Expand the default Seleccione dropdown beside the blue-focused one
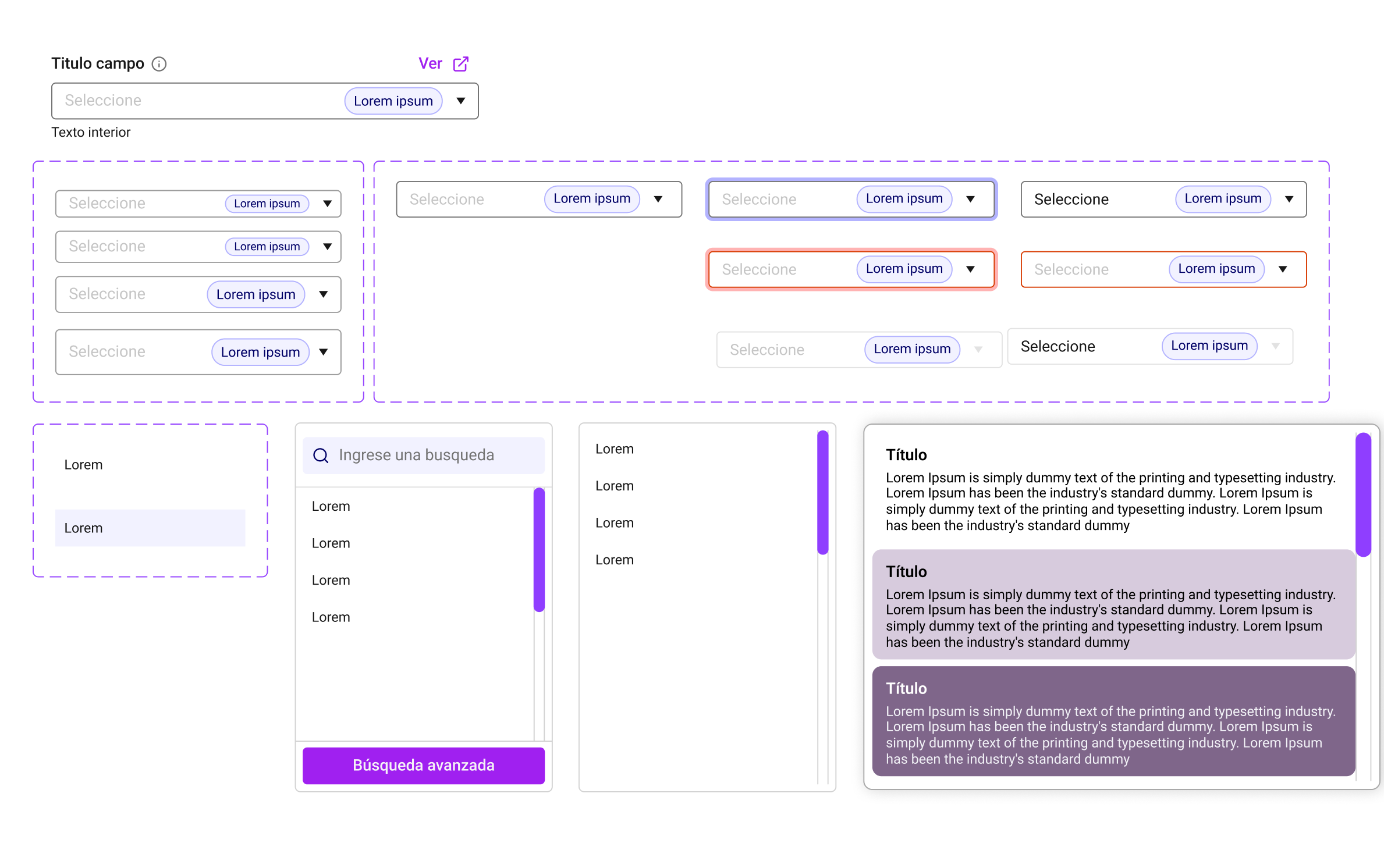This screenshot has width=1384, height=868. click(x=658, y=200)
